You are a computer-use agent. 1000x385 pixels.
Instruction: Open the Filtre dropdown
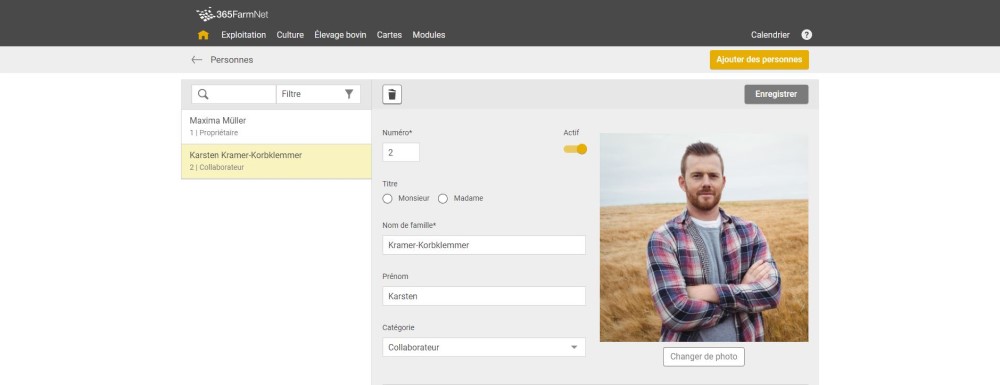pos(318,94)
